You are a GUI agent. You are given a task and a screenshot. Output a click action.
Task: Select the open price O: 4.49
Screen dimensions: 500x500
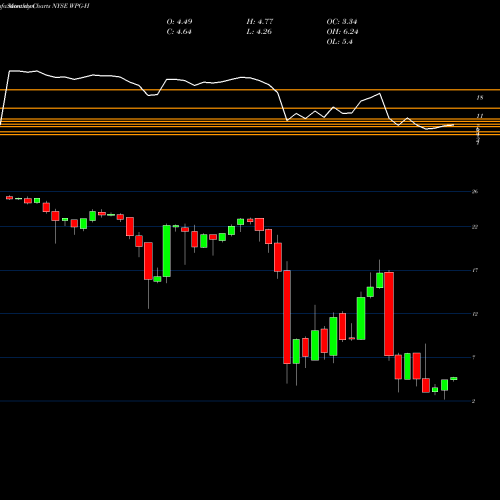coord(179,22)
